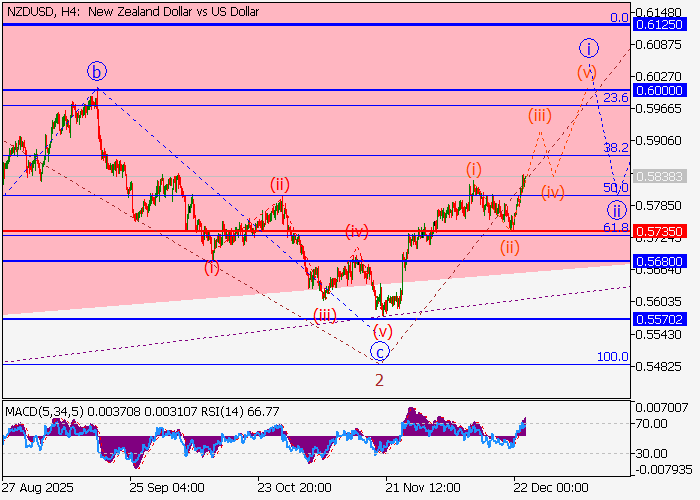
Task: Select the red (iii) wave label
Action: click(324, 315)
